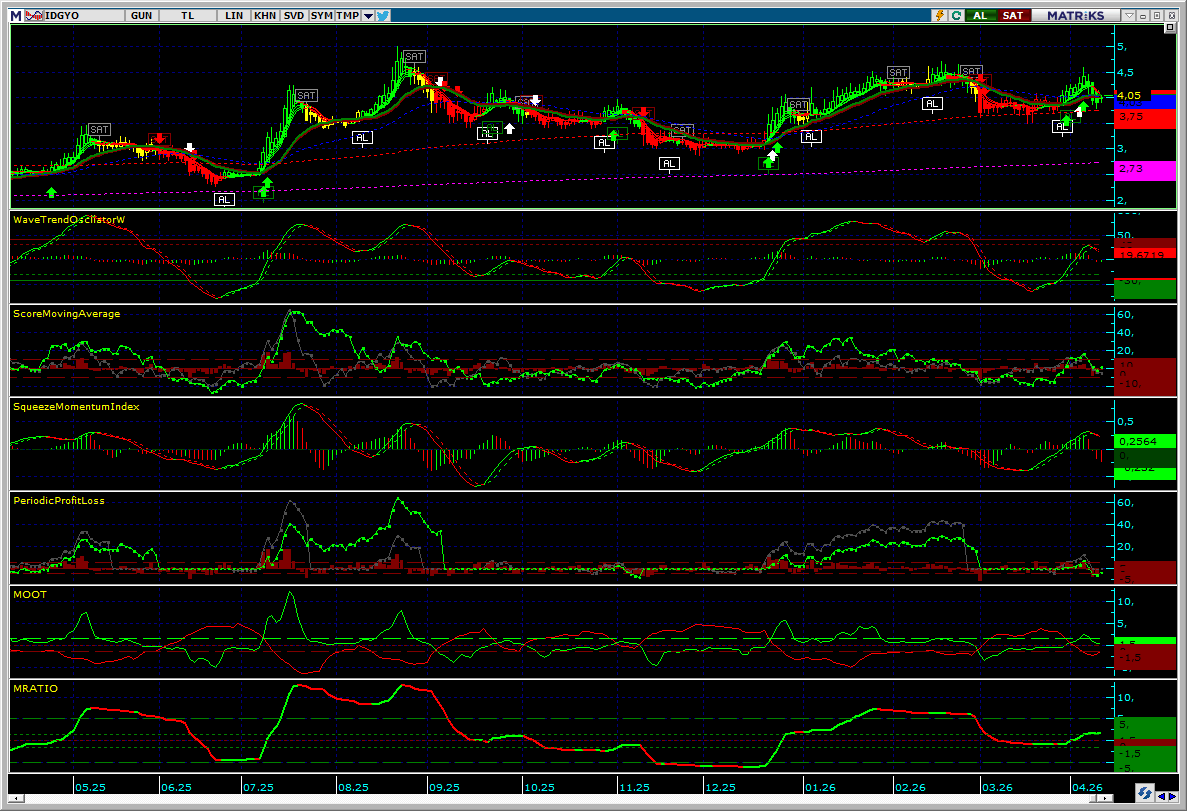Viewport: 1187px width, 811px height.
Task: Select the PeriodicProfitLoss indicator label
Action: (x=59, y=501)
